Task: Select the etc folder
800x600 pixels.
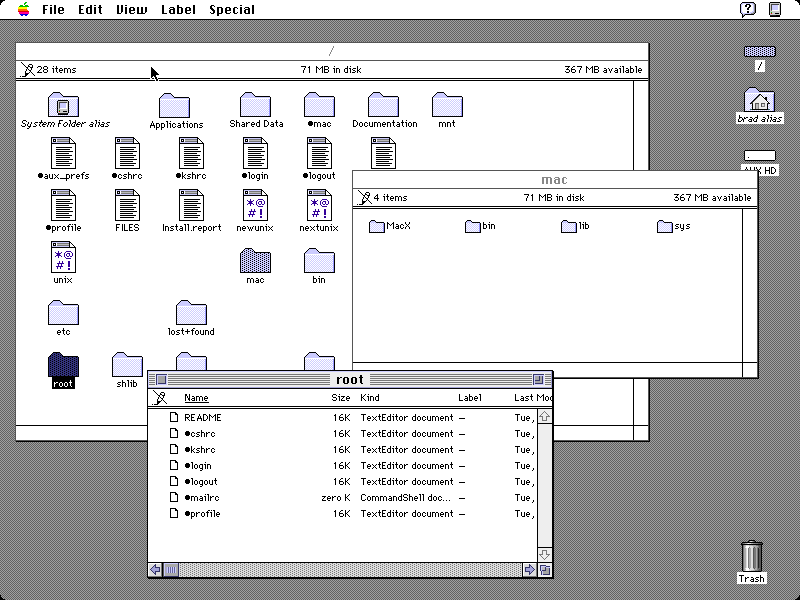Action: pyautogui.click(x=63, y=313)
